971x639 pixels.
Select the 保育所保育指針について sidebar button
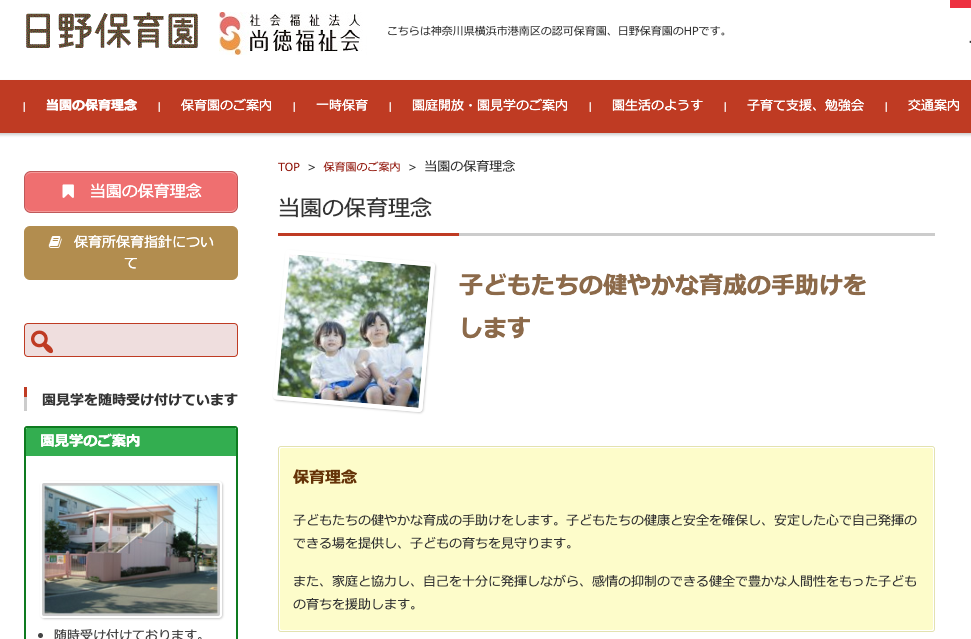tap(131, 253)
